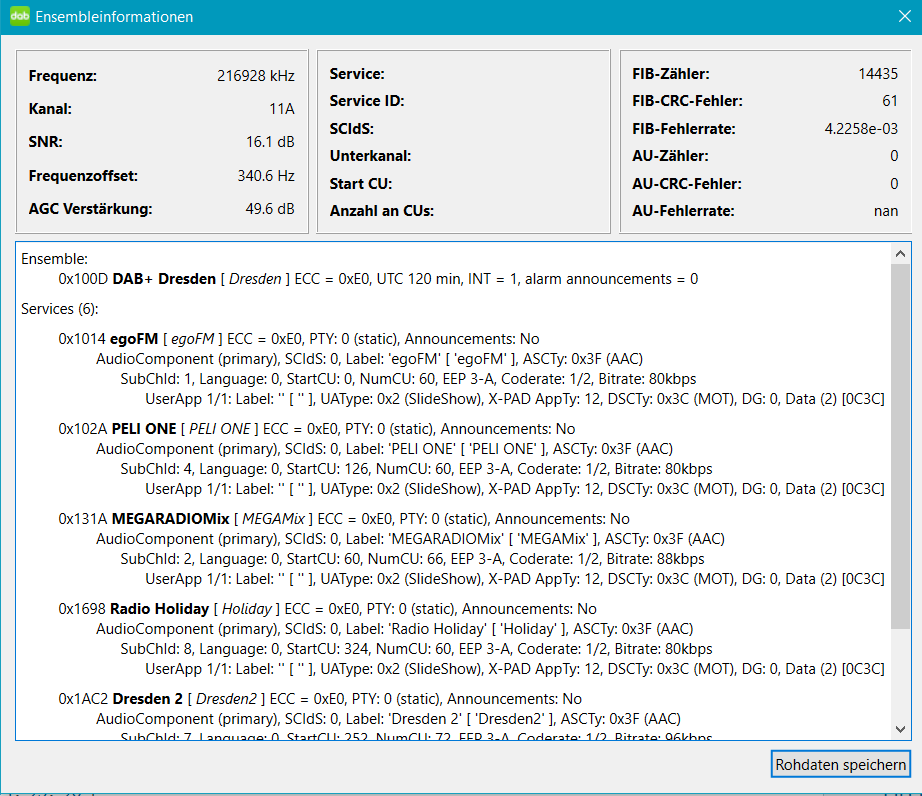Click the Frequenz value 216928 kHz

click(255, 75)
